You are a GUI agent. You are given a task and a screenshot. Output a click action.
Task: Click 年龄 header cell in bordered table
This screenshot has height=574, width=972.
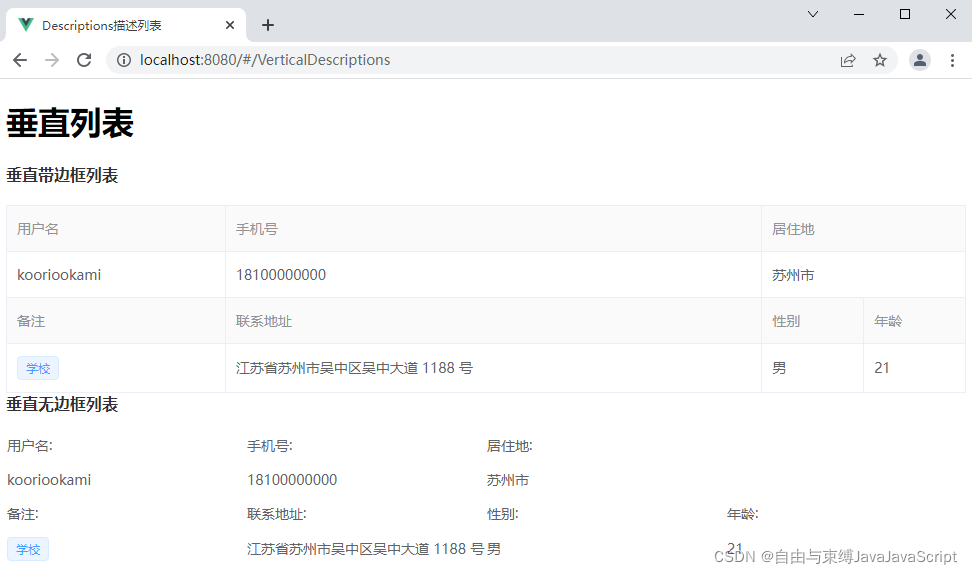(914, 321)
